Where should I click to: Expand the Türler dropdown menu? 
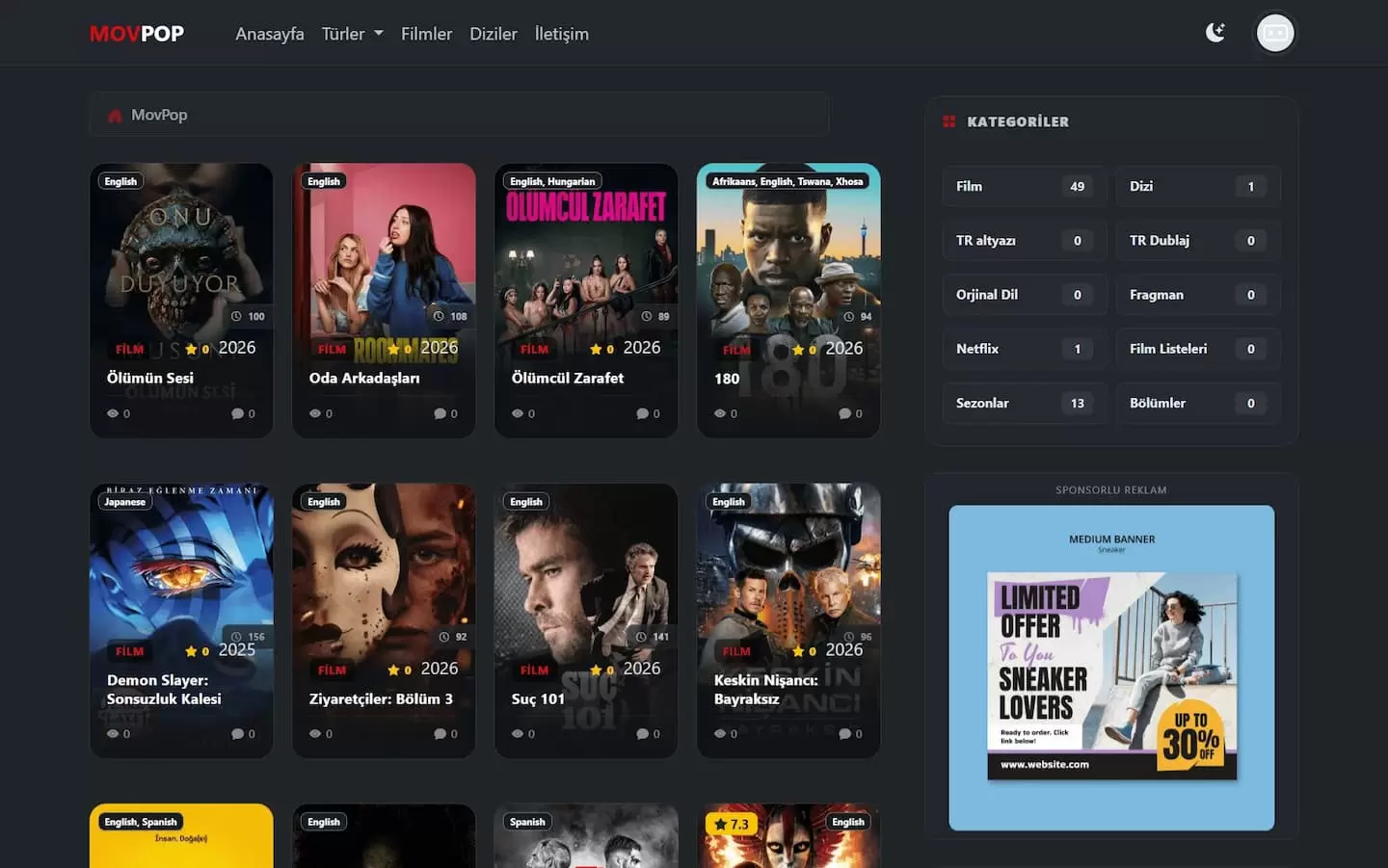click(352, 34)
